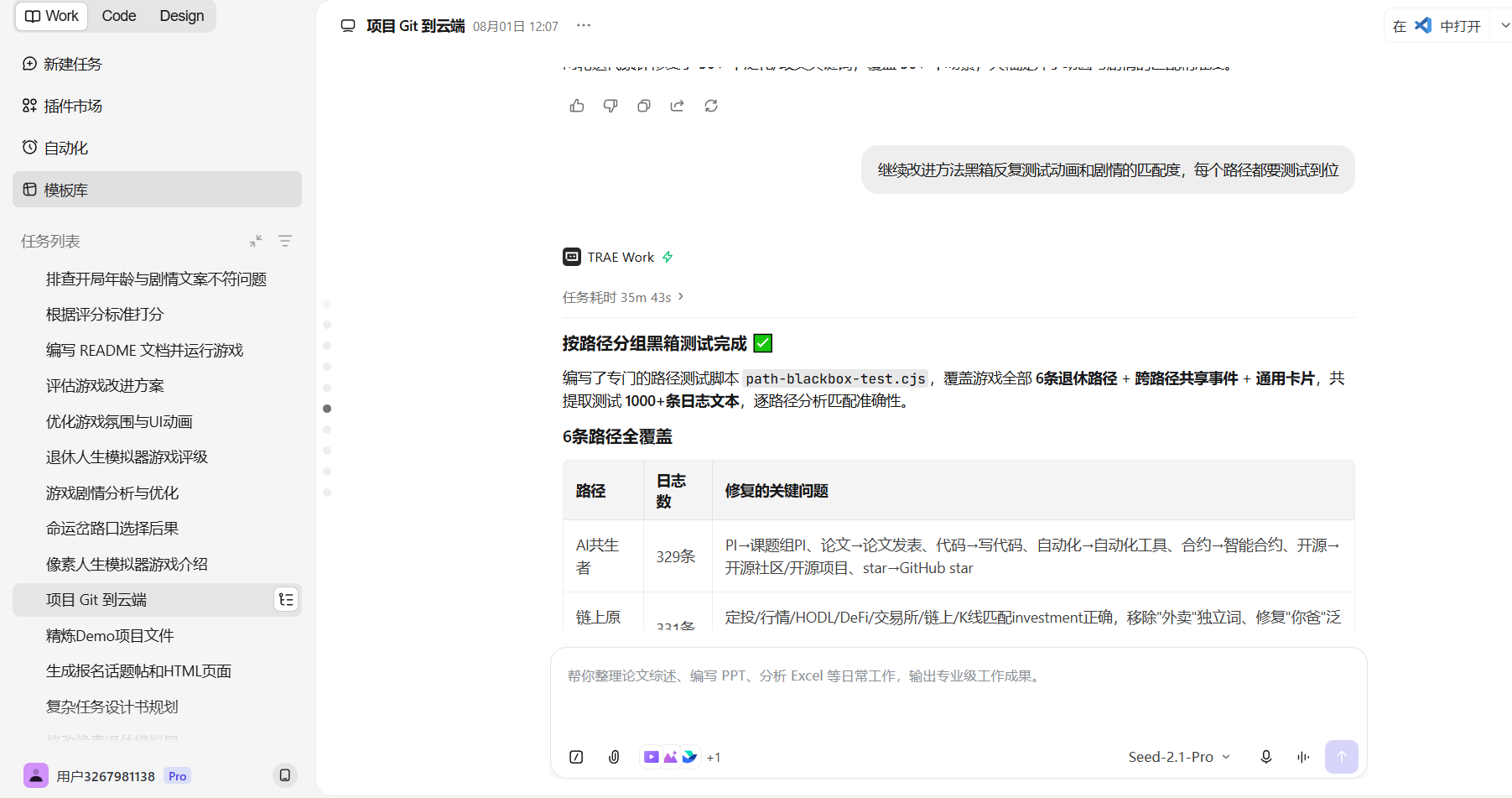
Task: Click the 在 VS Code 中打开 button
Action: tap(1437, 26)
